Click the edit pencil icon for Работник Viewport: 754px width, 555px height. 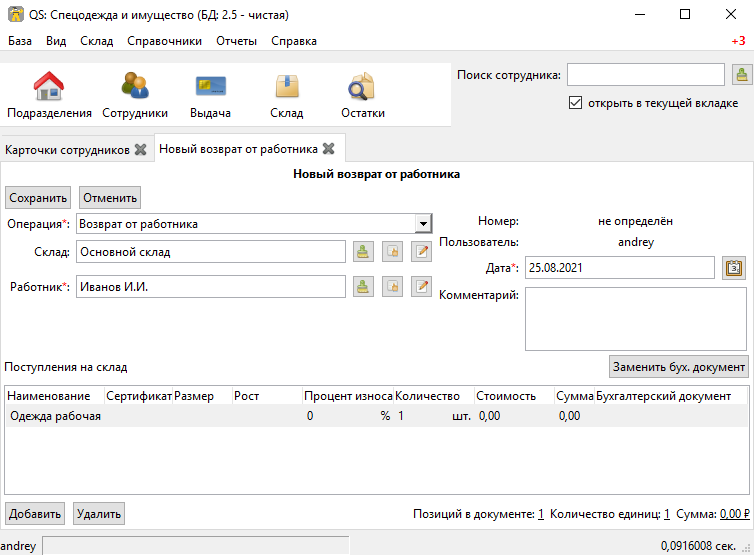(422, 287)
